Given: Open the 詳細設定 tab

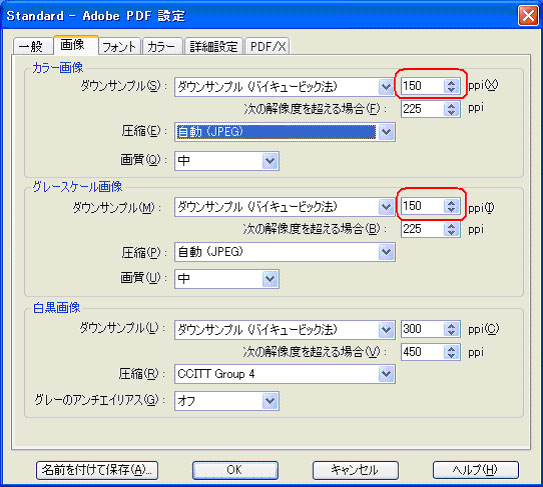Looking at the screenshot, I should [214, 46].
